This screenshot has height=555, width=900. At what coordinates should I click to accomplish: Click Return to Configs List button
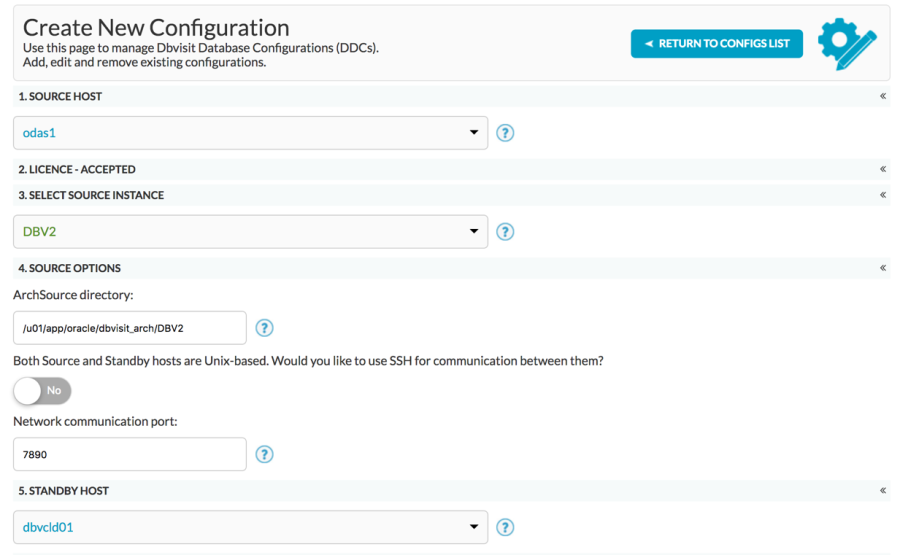(x=716, y=44)
